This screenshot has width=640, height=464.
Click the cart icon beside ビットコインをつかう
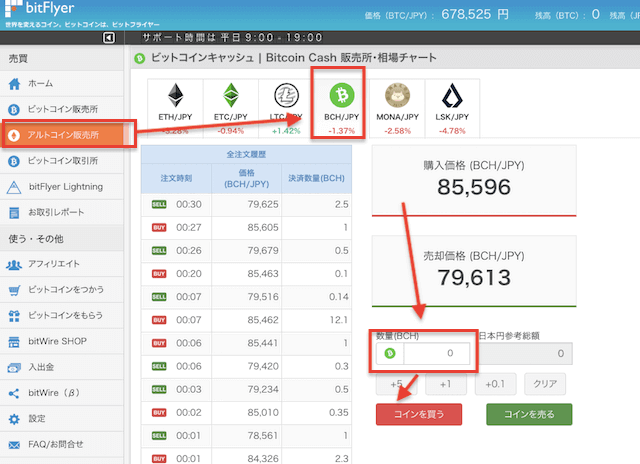click(x=14, y=290)
